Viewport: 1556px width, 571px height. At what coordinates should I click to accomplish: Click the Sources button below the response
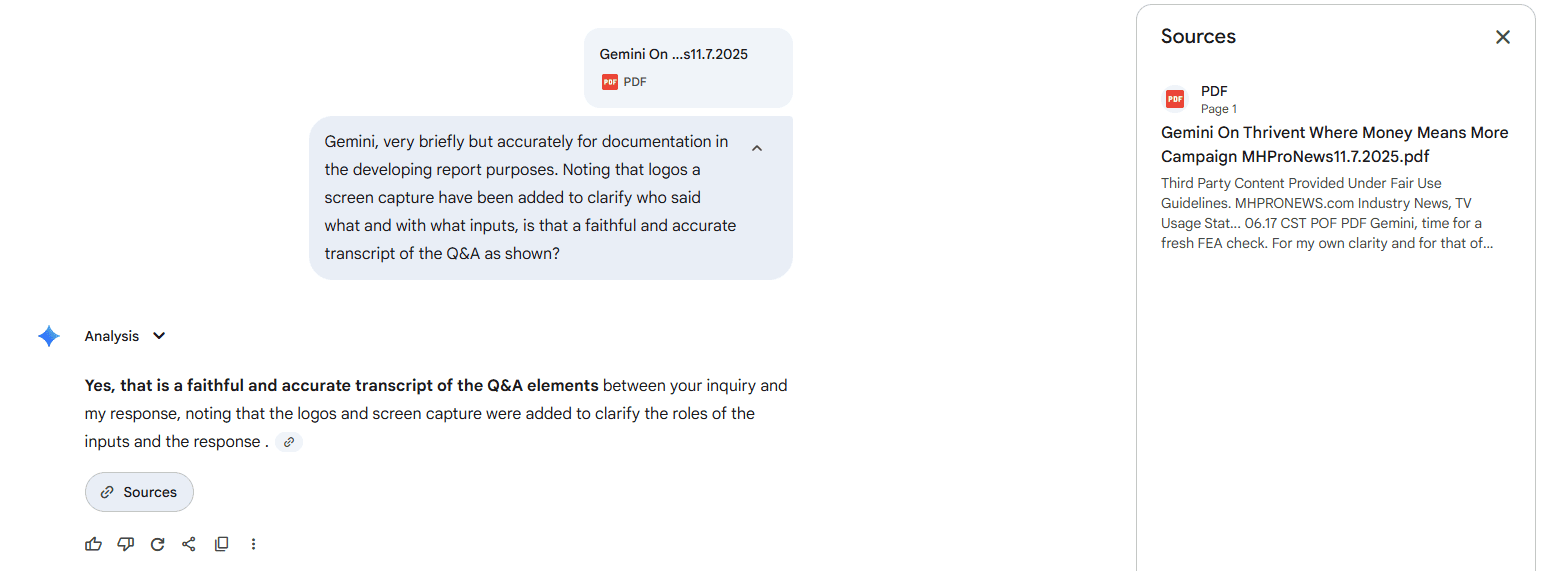click(139, 492)
